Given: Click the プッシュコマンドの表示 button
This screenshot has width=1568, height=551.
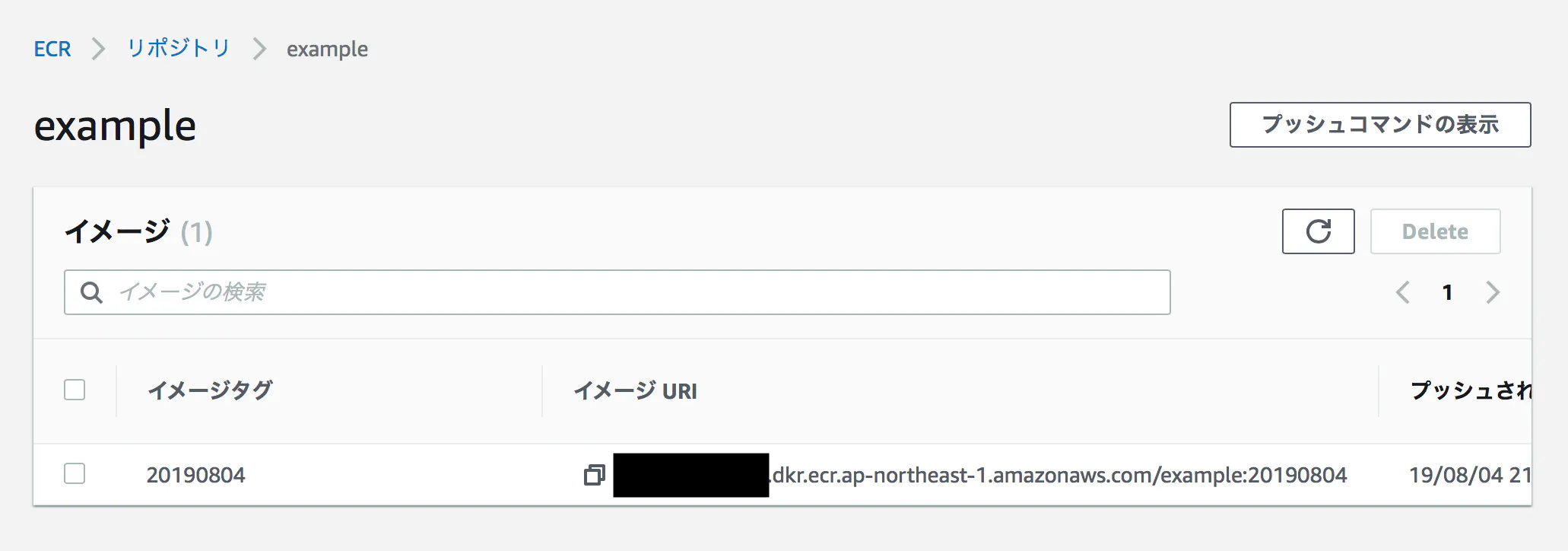Looking at the screenshot, I should (1379, 124).
